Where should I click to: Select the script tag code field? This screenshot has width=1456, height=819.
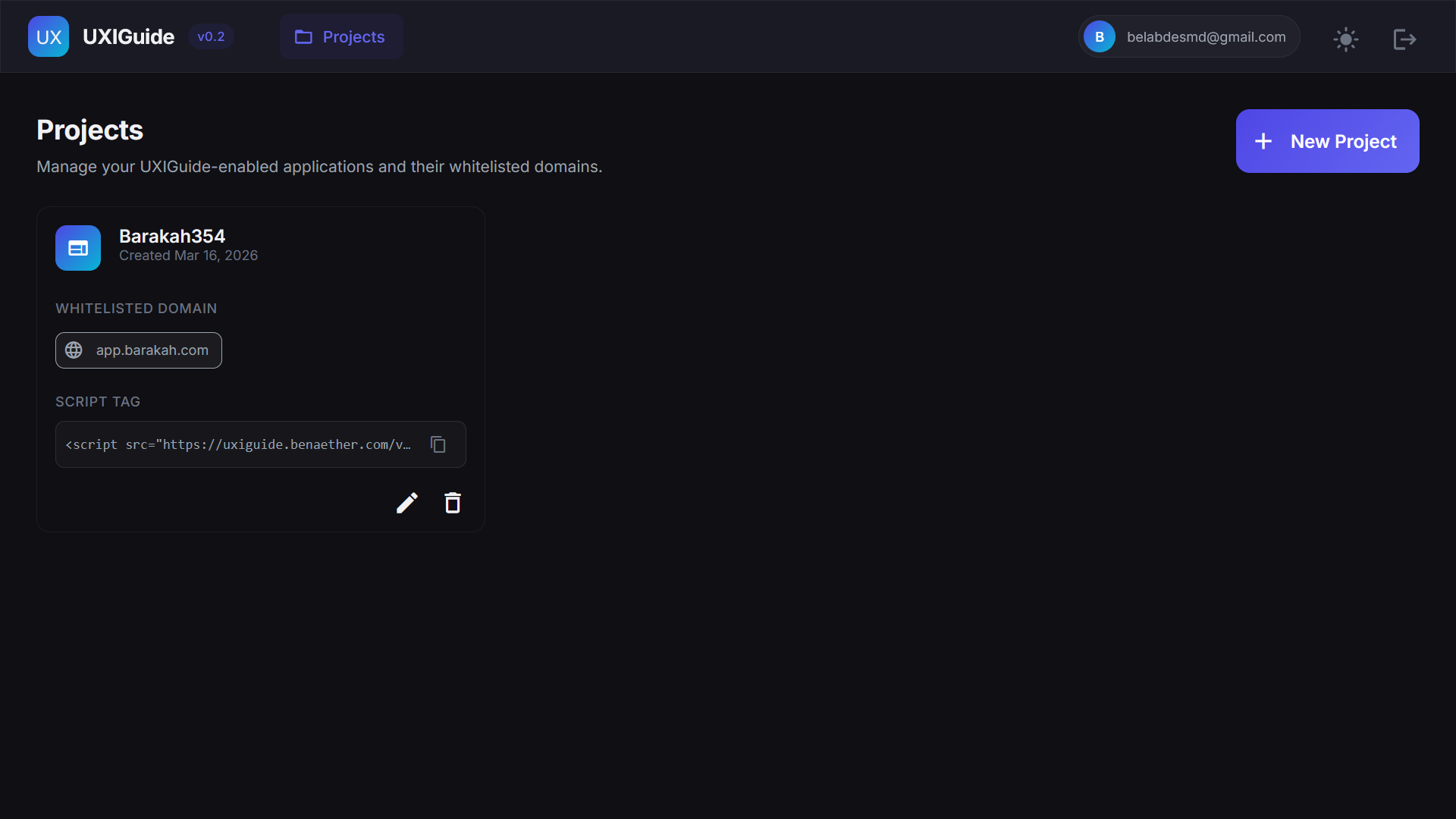pos(238,444)
